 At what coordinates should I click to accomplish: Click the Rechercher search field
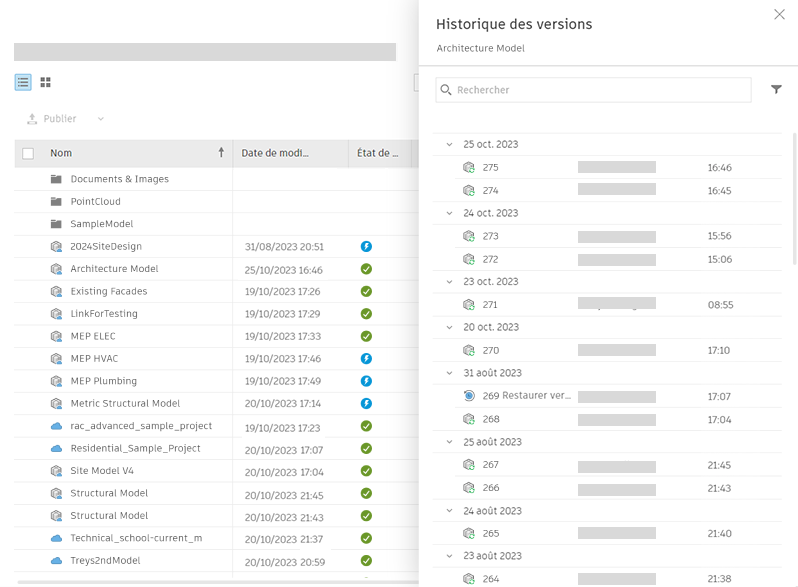[x=593, y=90]
